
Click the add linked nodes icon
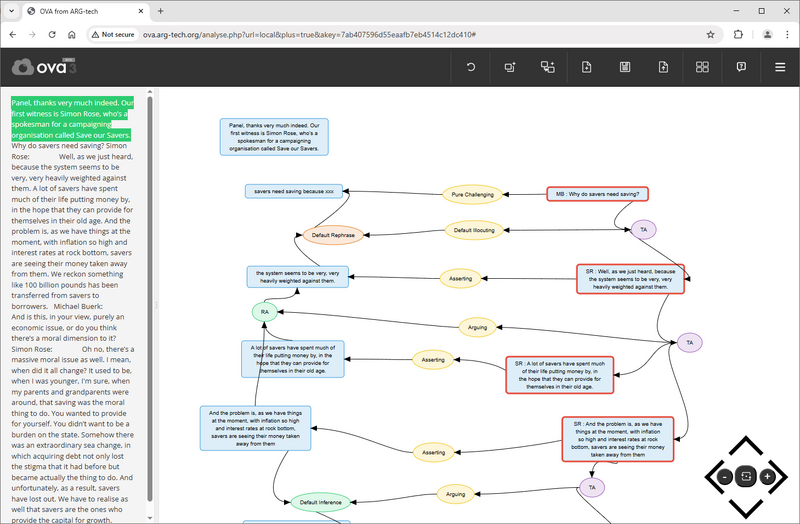(x=548, y=67)
